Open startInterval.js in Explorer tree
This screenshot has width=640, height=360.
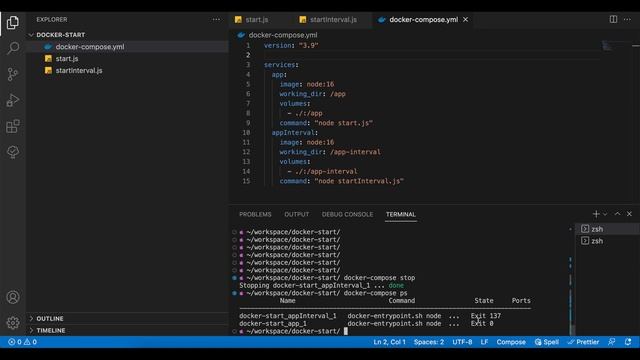coord(79,70)
